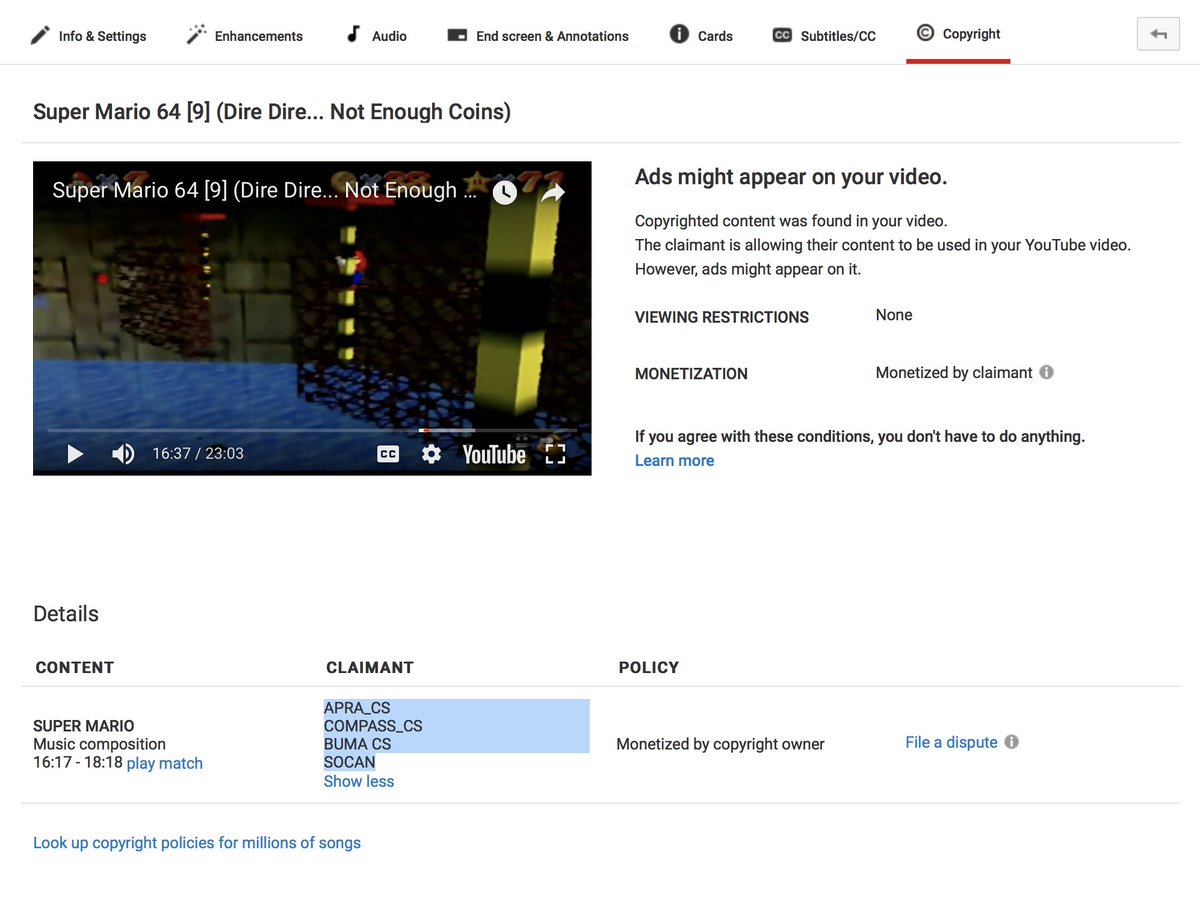Collapse claimants with Show less
The height and width of the screenshot is (897, 1200).
pyautogui.click(x=359, y=781)
